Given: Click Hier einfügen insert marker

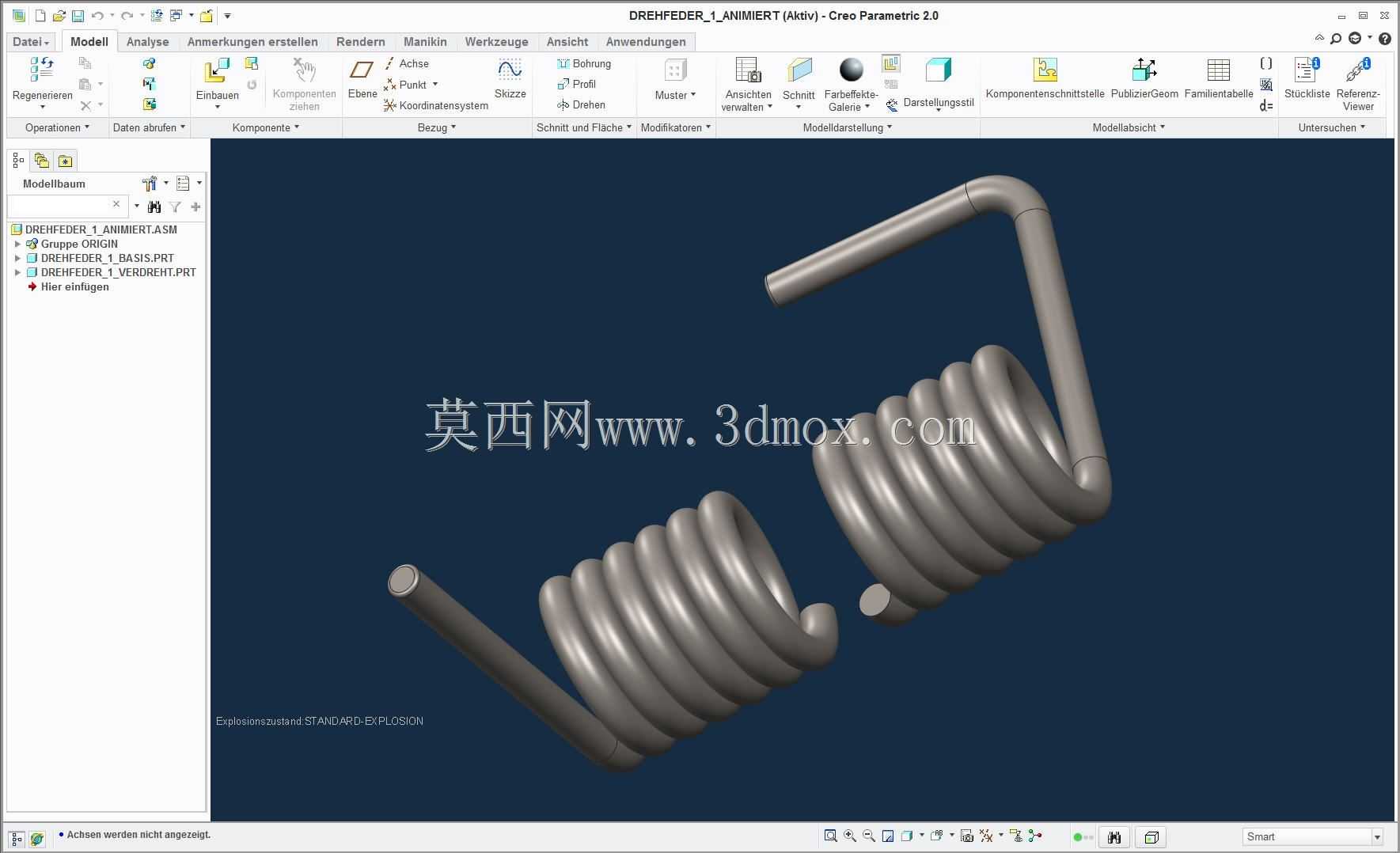Looking at the screenshot, I should click(x=68, y=287).
